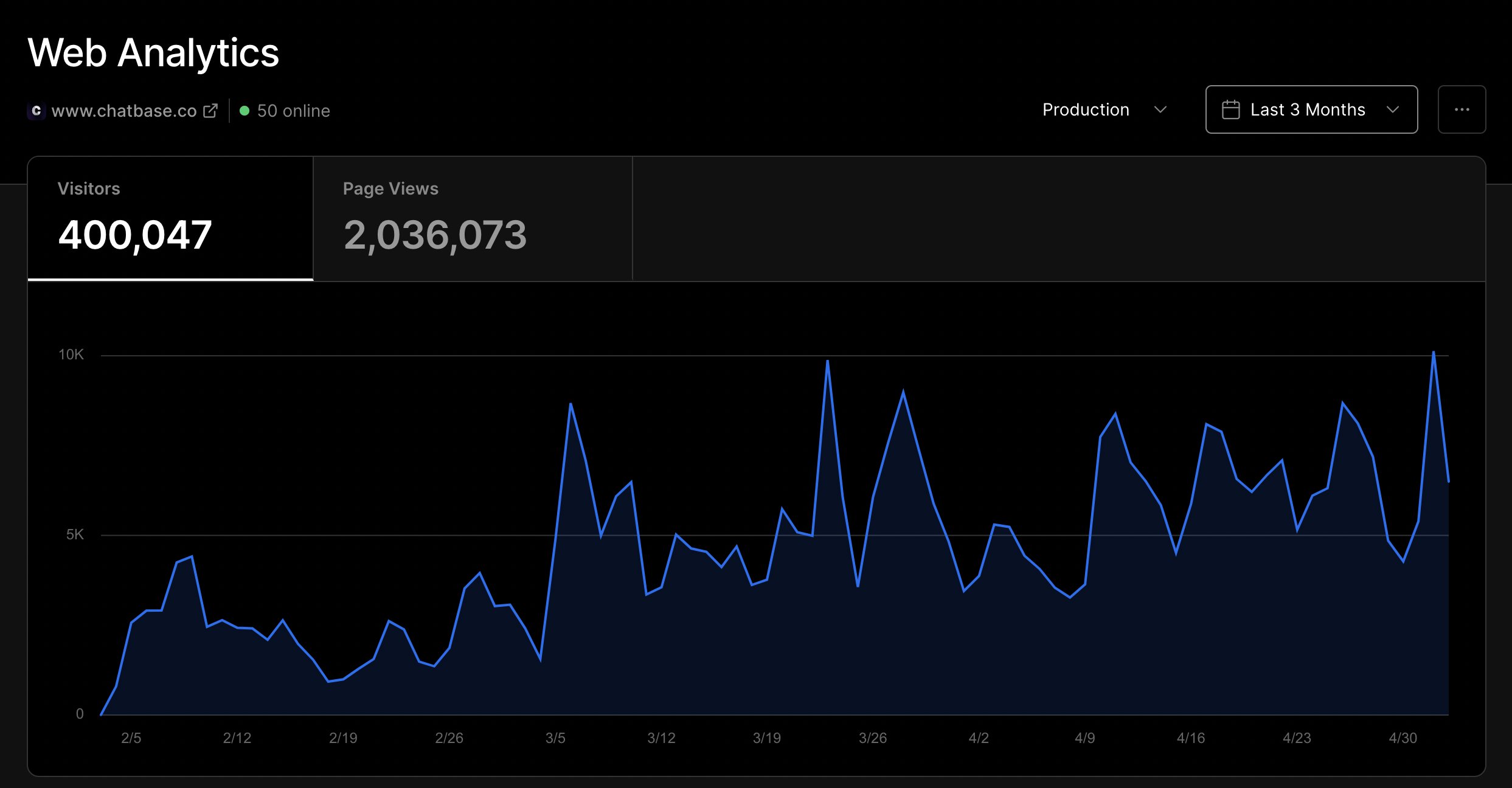Click the Web Analytics page heading

(153, 53)
